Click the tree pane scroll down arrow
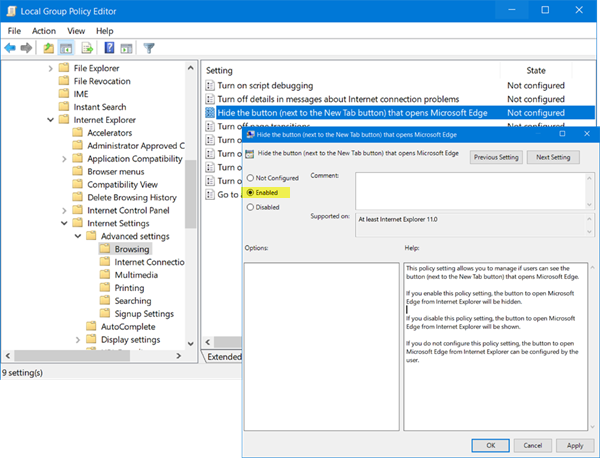The height and width of the screenshot is (458, 600). [190, 344]
